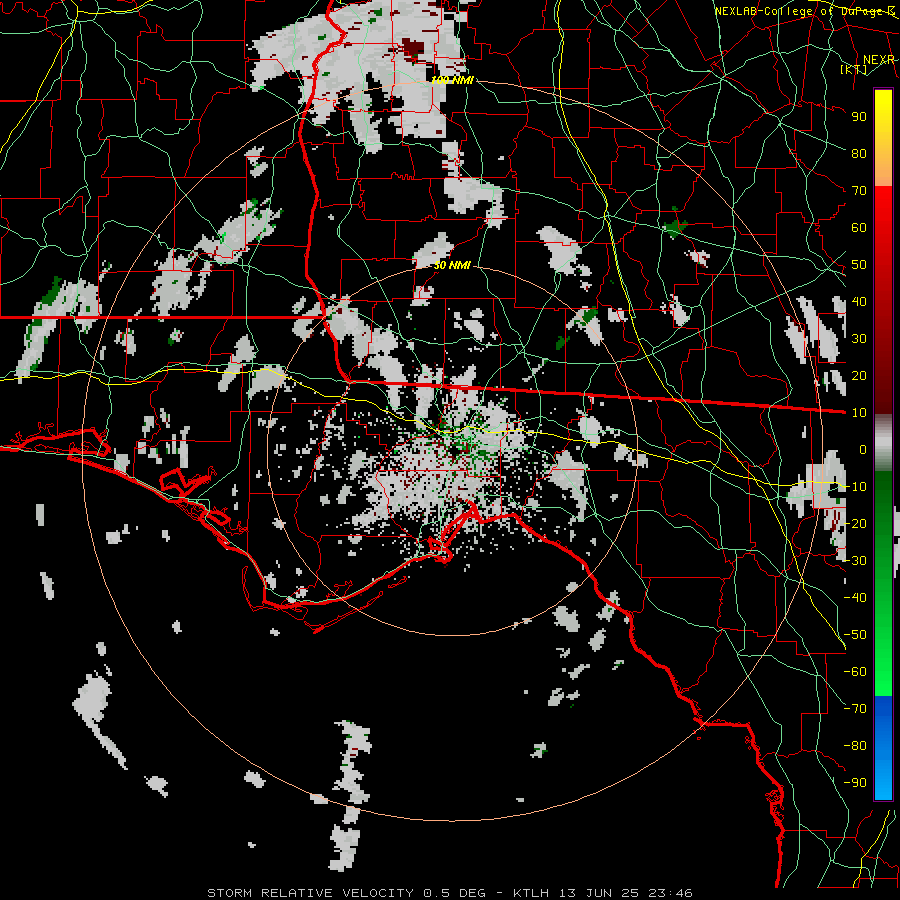Click the positive 90 knots scale label
The width and height of the screenshot is (900, 900).
(x=859, y=117)
